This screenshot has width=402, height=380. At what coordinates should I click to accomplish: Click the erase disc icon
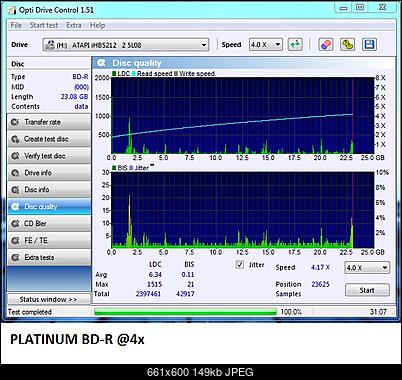(325, 44)
